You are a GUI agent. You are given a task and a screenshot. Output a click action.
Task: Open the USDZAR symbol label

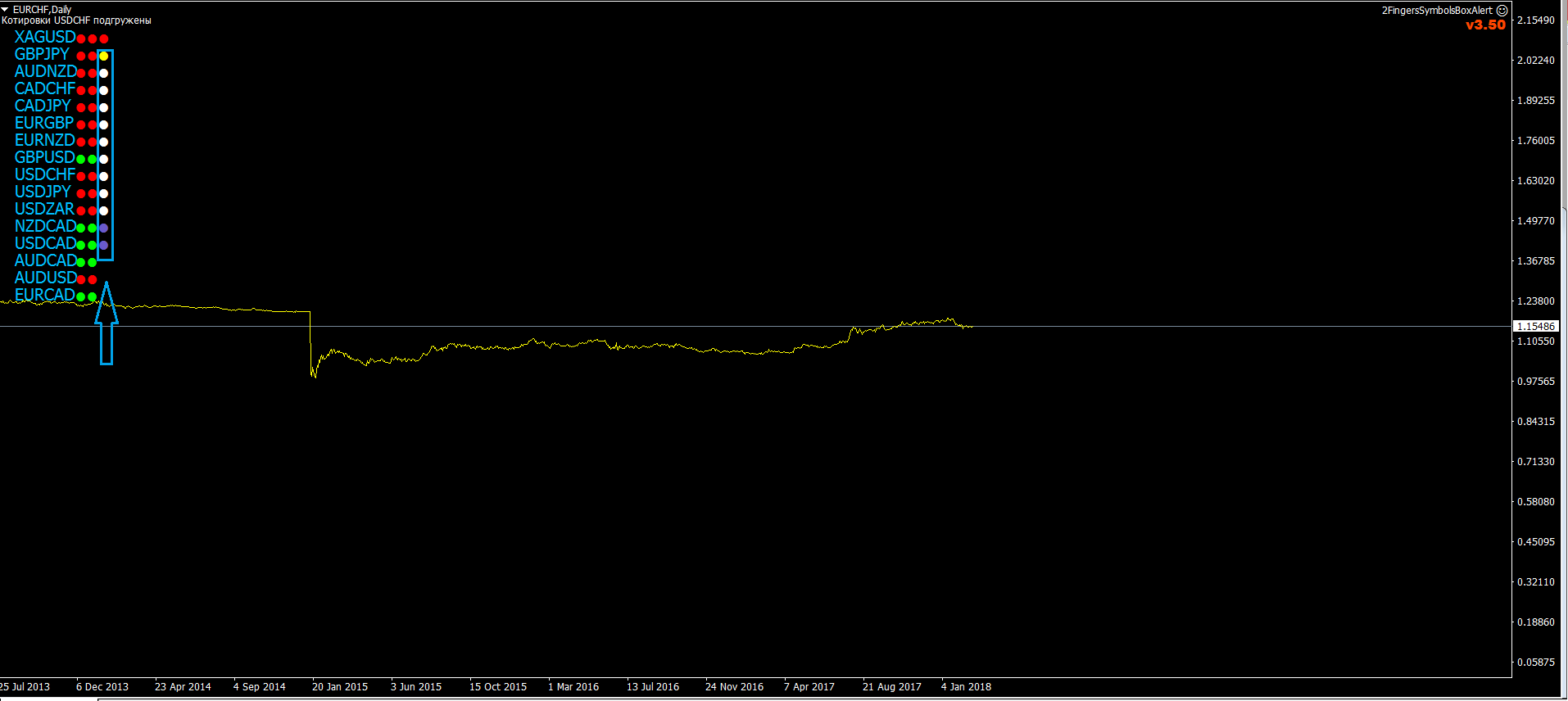click(x=44, y=209)
